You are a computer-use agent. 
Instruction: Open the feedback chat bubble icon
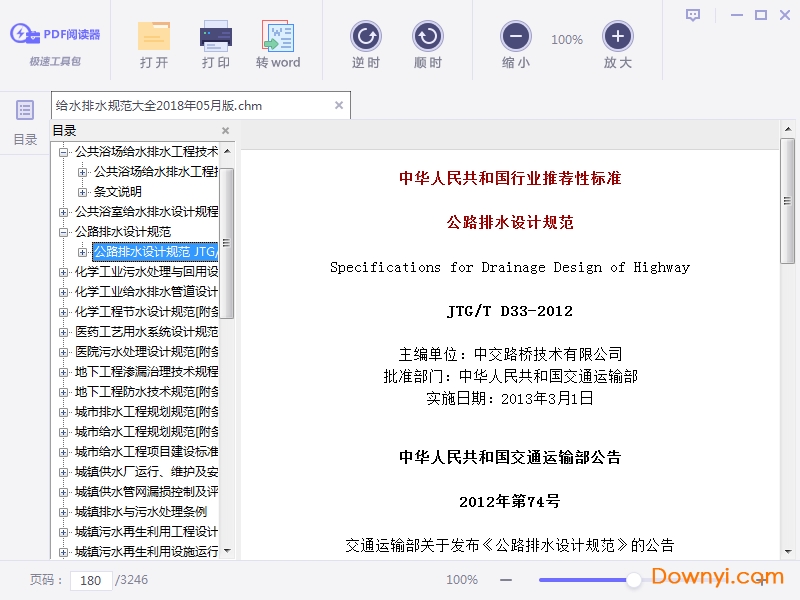[x=693, y=15]
